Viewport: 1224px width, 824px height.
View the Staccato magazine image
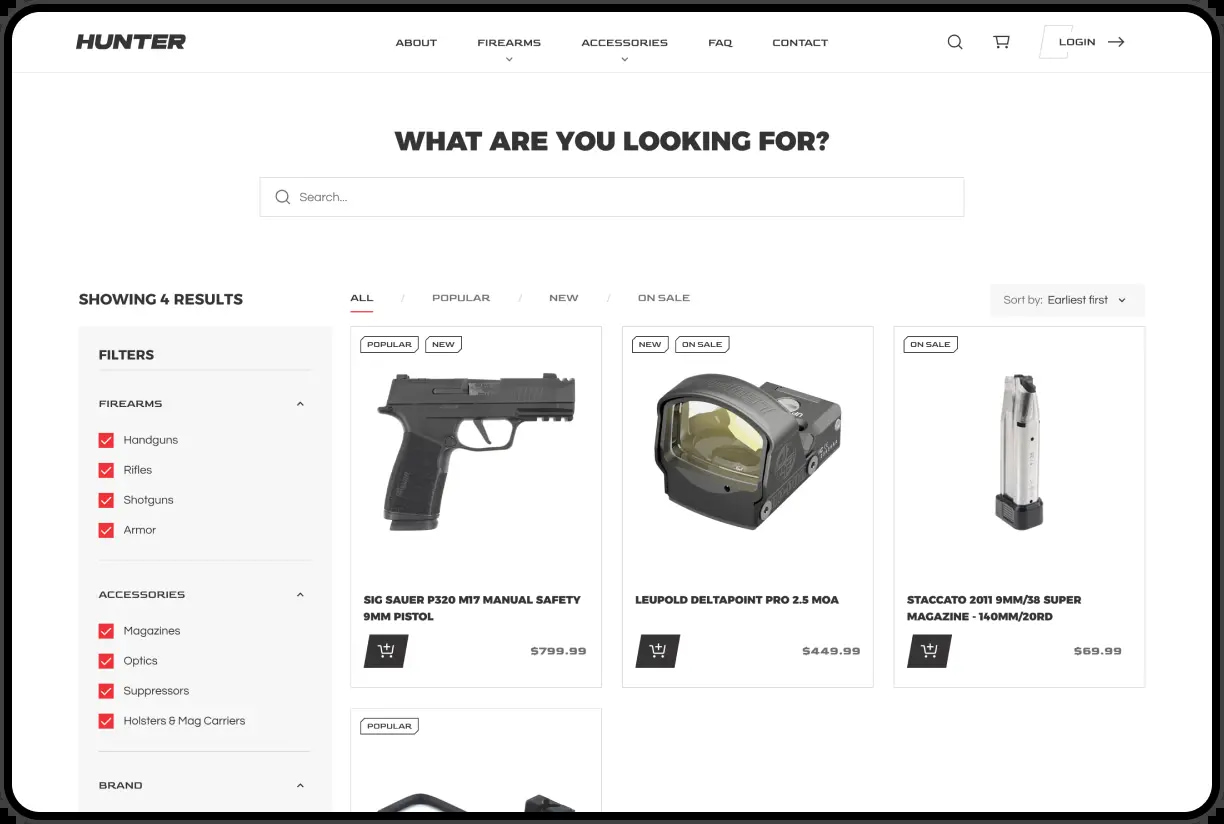pos(1019,451)
